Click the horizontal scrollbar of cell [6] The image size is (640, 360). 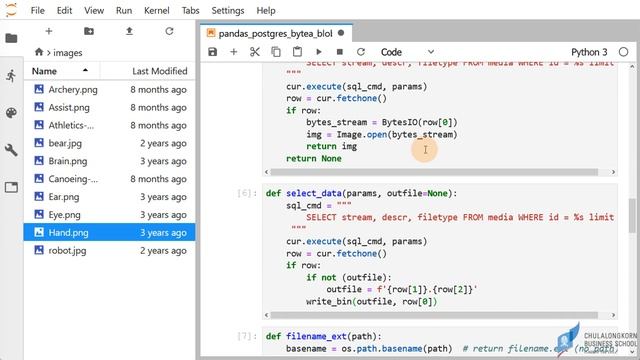[x=434, y=315]
